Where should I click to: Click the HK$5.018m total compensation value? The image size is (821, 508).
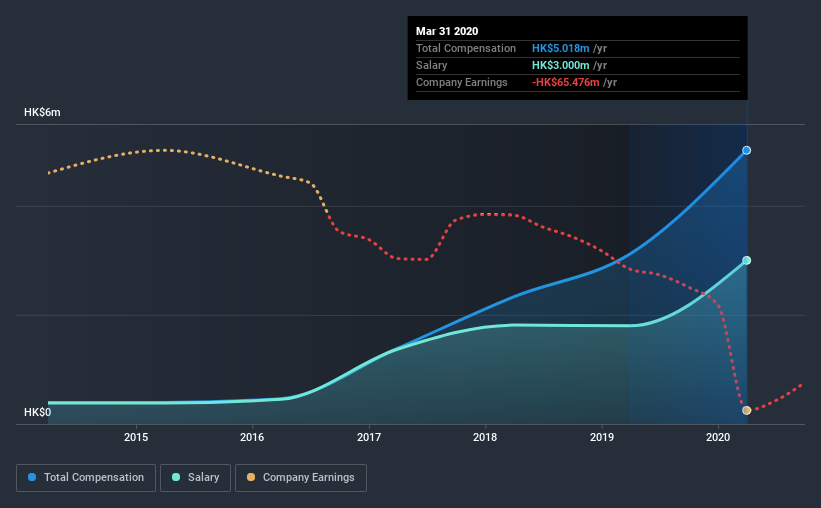[561, 48]
